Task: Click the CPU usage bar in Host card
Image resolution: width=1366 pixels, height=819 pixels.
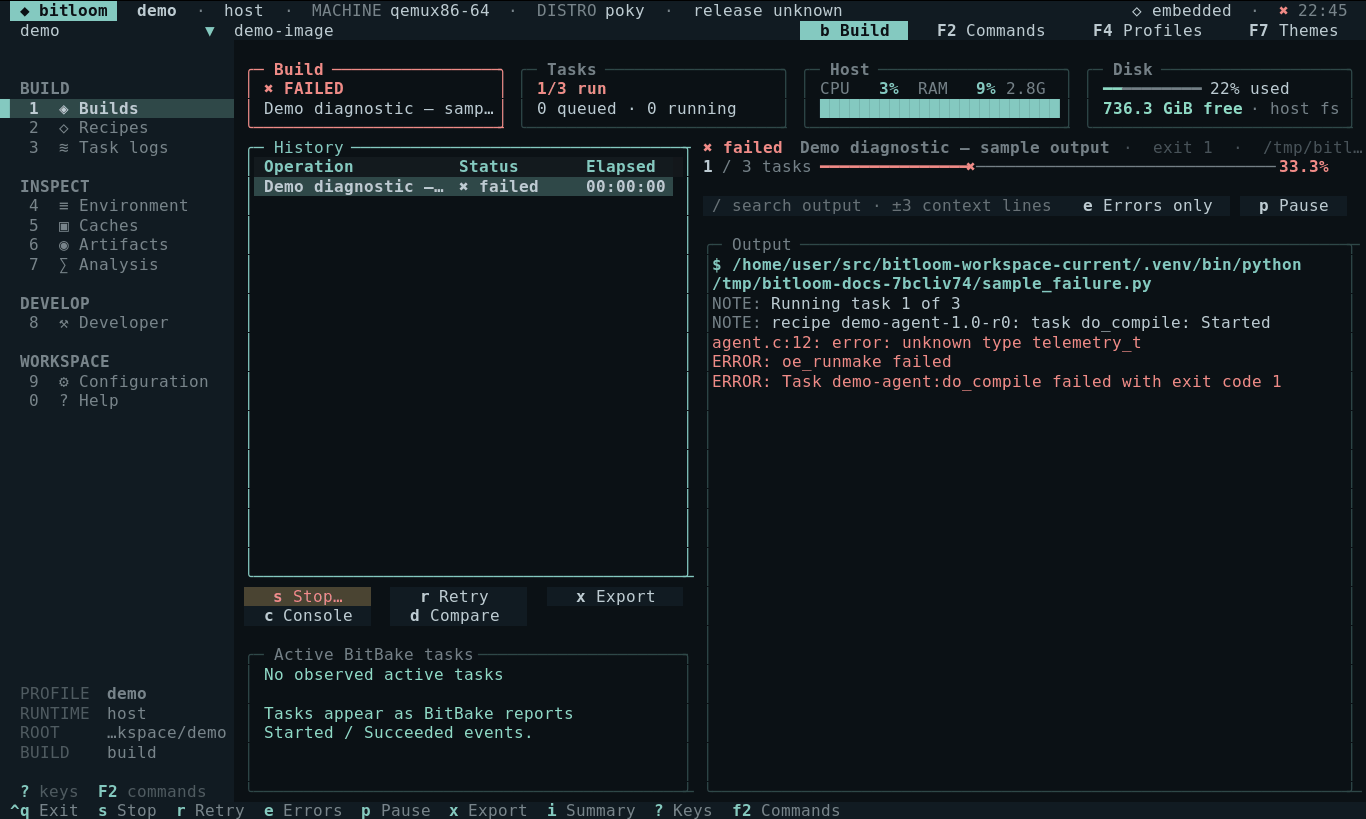Action: point(939,108)
